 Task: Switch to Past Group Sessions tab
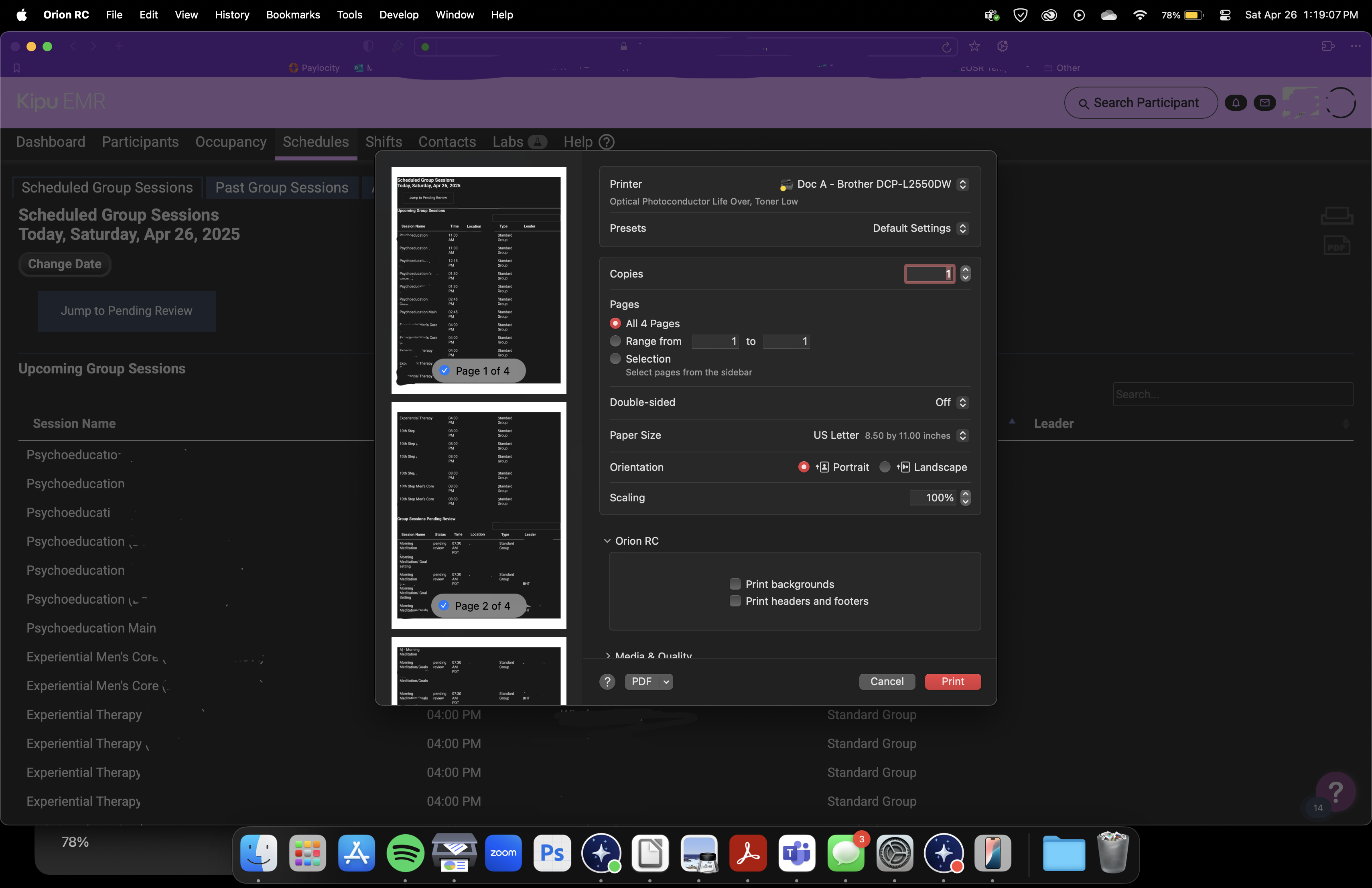[x=281, y=188]
